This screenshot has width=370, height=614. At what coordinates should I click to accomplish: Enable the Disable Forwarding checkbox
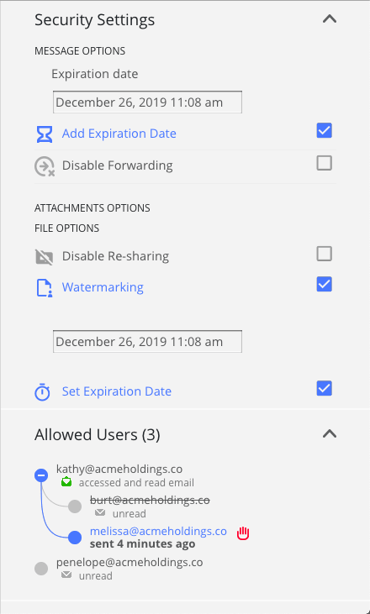coord(324,163)
